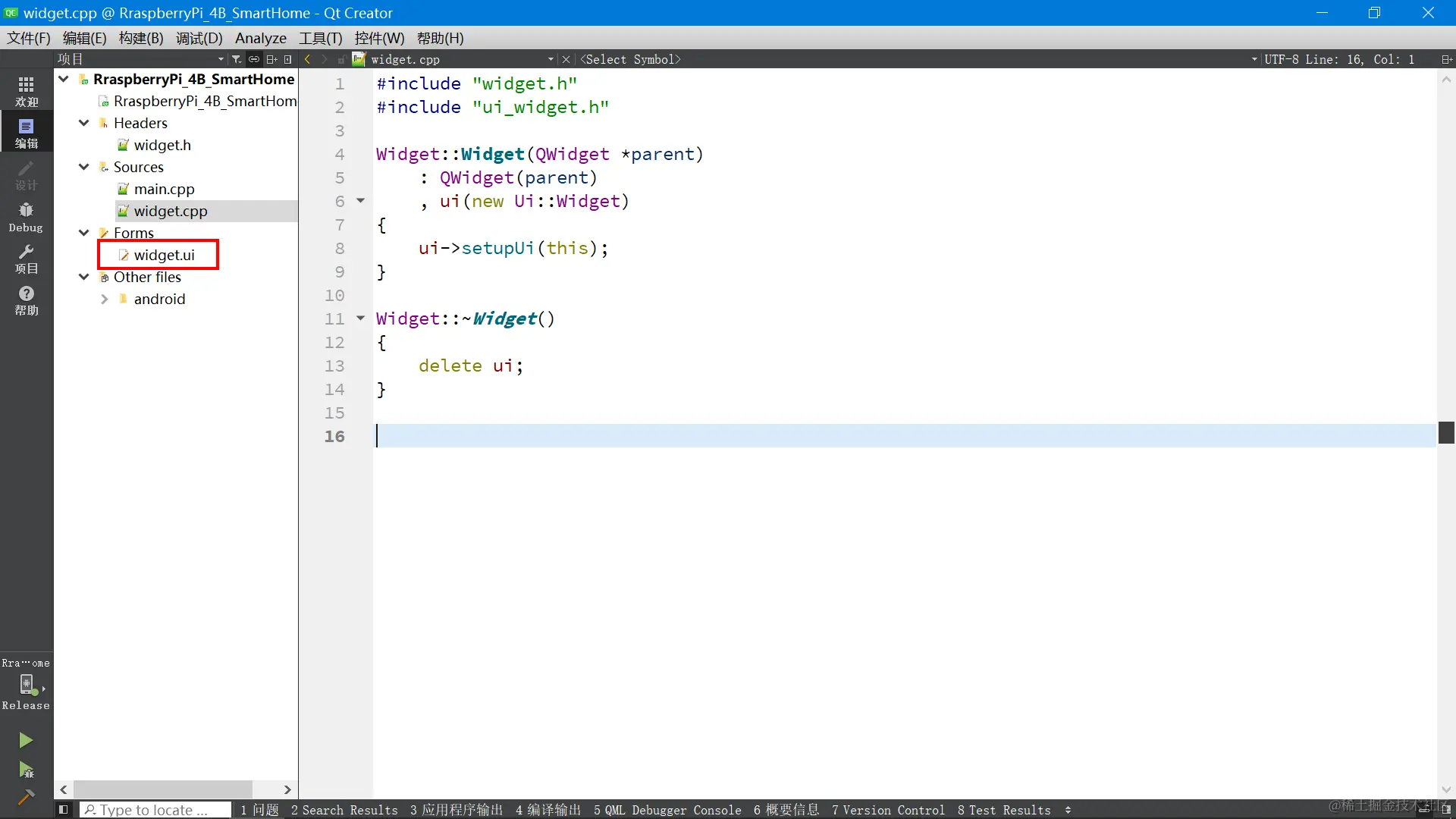
Task: Open the 1 问题 issues pane
Action: pos(260,810)
